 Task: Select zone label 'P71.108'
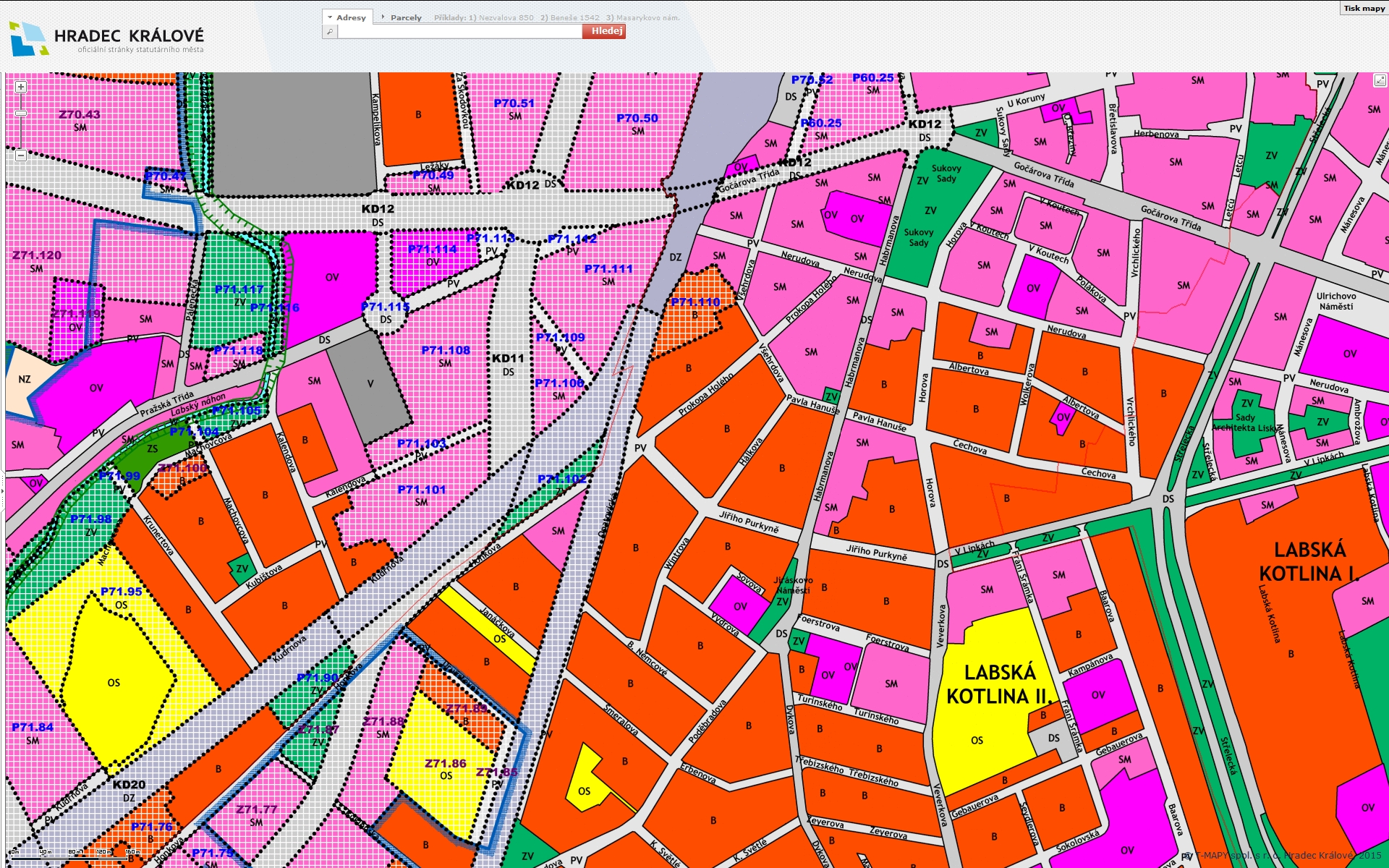(446, 350)
